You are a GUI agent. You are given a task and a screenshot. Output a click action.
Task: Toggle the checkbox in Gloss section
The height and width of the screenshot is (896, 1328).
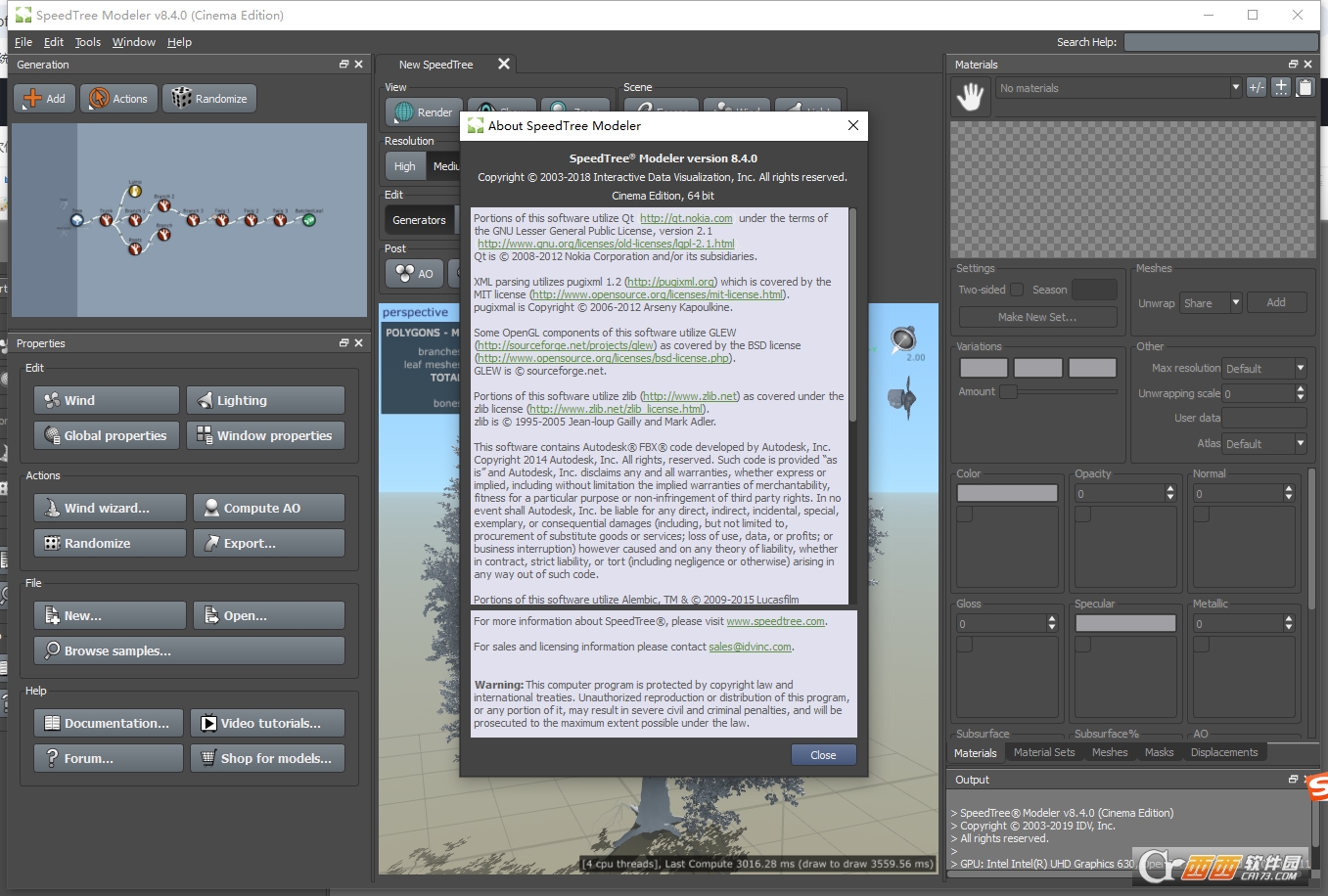pos(965,645)
